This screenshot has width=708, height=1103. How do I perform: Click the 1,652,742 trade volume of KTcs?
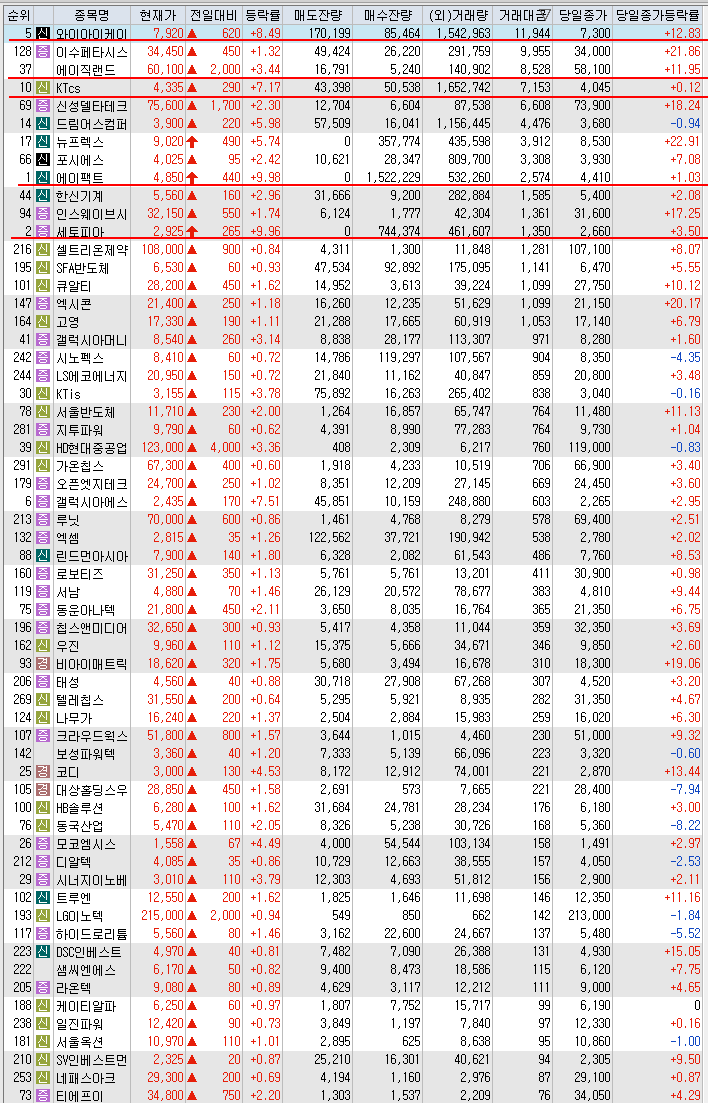[463, 87]
